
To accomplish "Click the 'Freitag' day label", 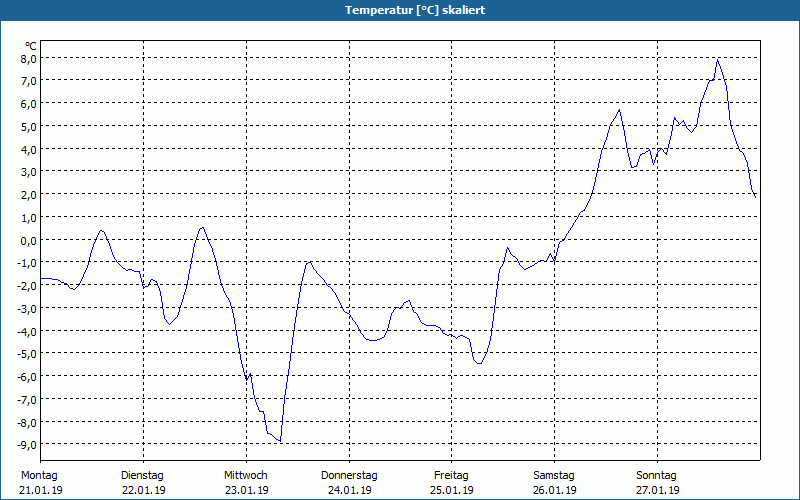I will [x=451, y=476].
